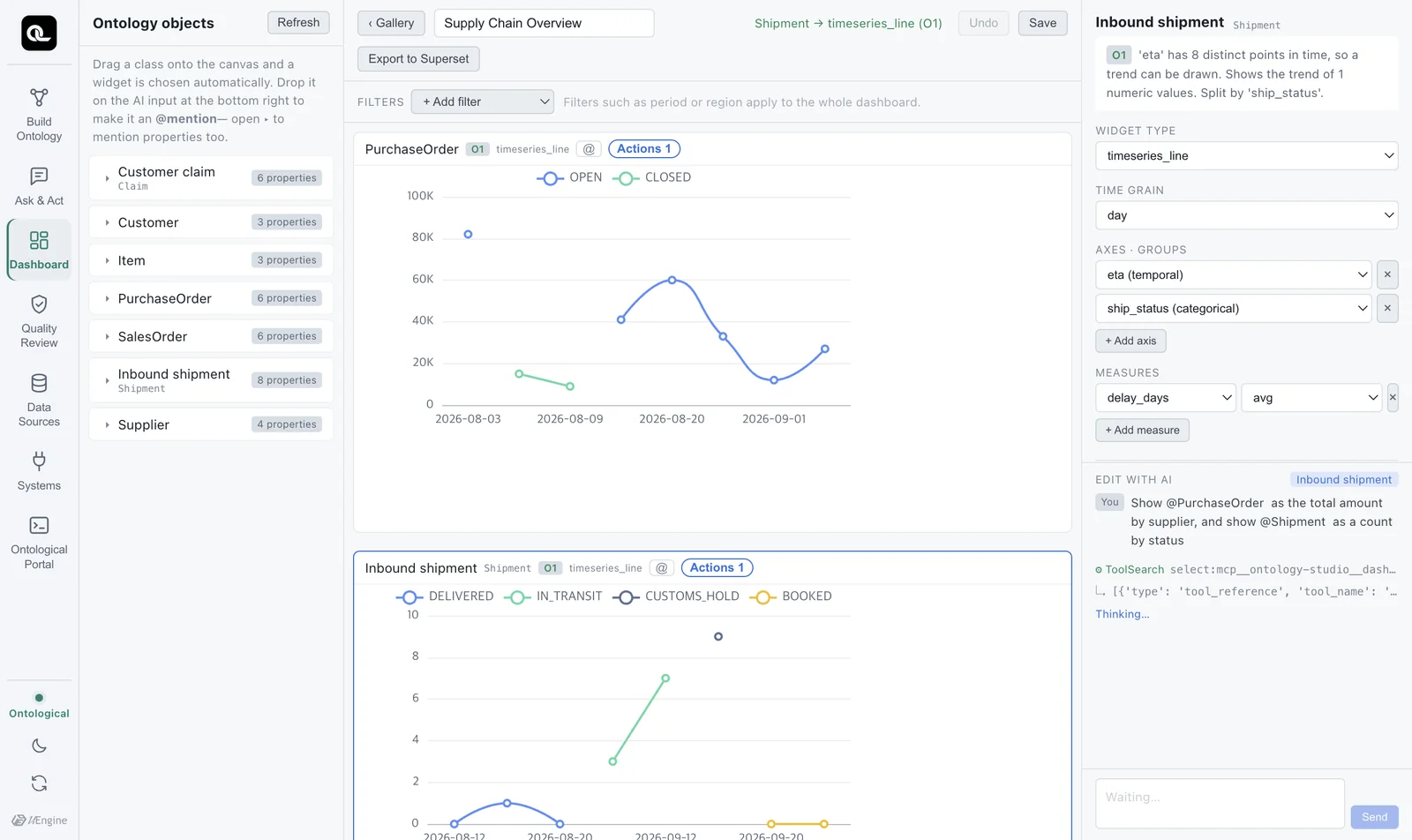Click the @ mention icon on PurchaseOrder widget

click(x=589, y=149)
